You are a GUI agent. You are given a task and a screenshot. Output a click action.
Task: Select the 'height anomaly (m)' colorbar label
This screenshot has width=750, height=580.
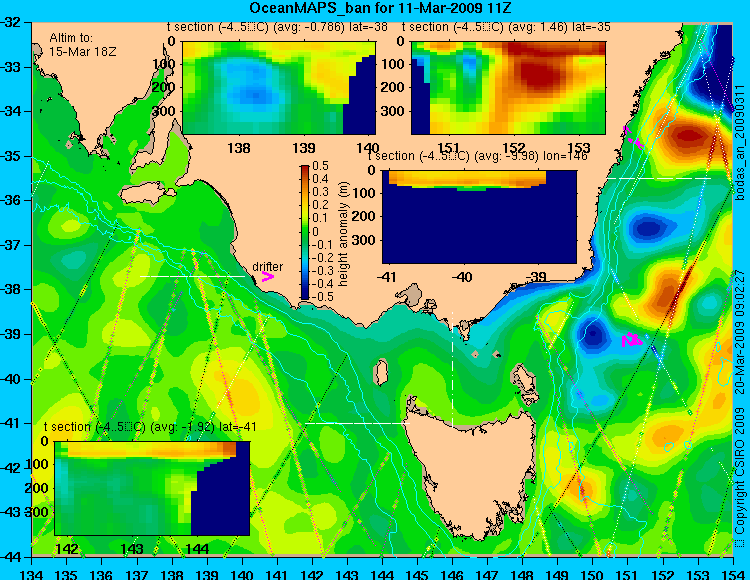(343, 234)
